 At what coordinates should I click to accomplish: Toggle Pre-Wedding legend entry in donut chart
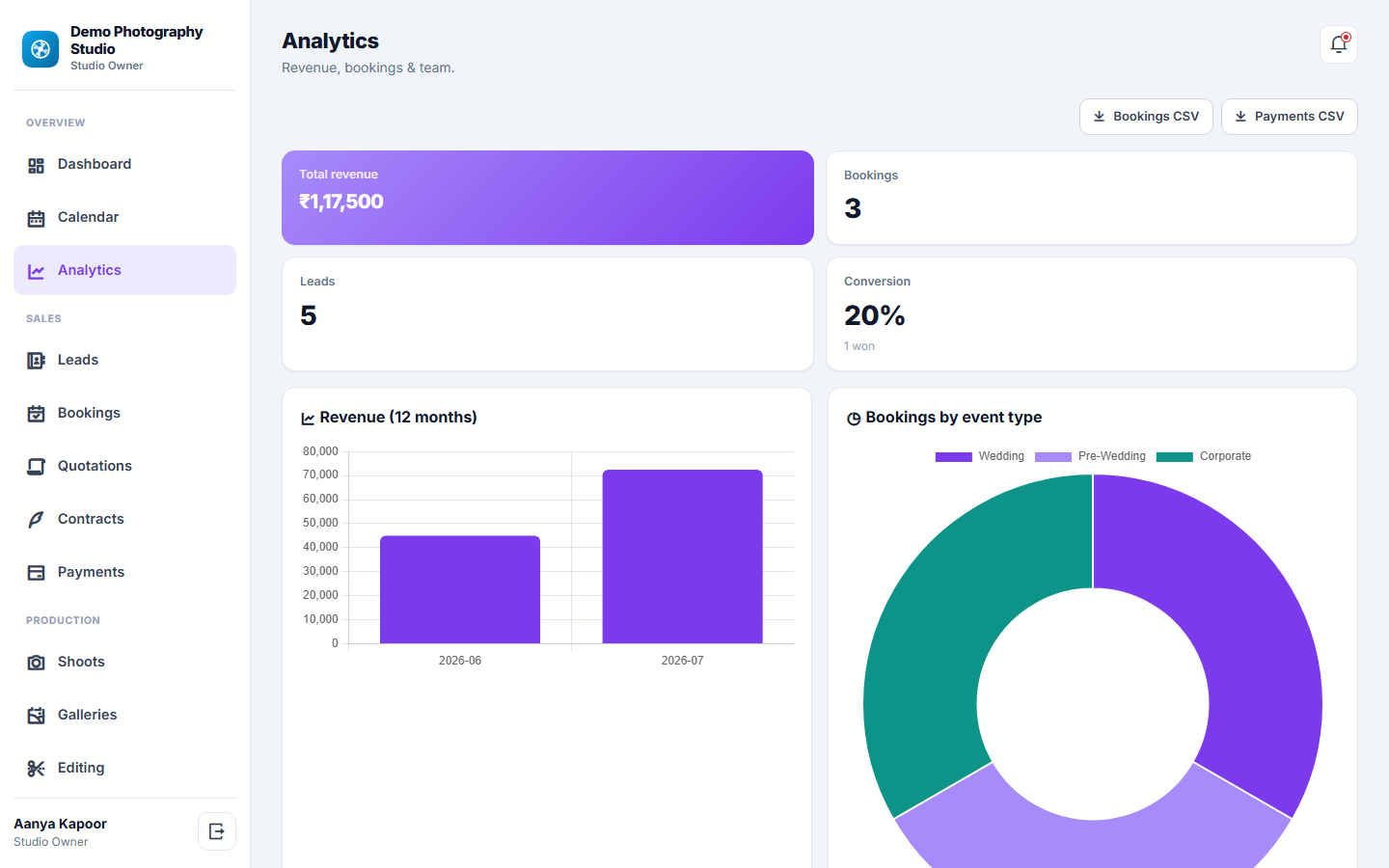(1090, 456)
